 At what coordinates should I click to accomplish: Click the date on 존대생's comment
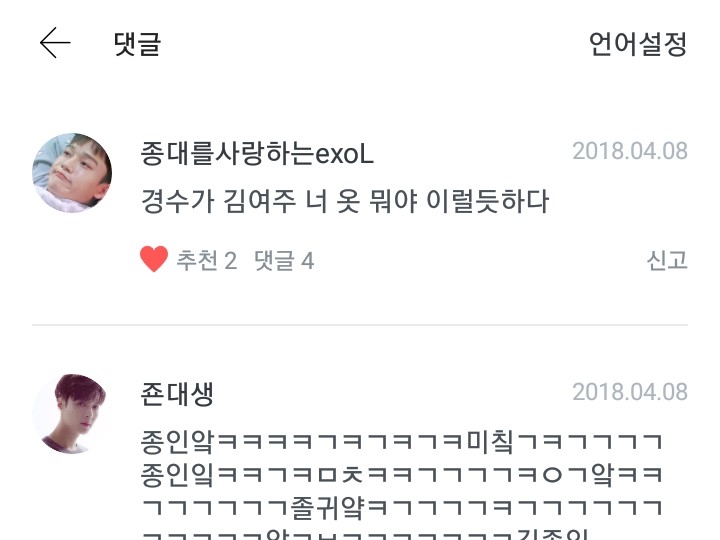point(630,392)
